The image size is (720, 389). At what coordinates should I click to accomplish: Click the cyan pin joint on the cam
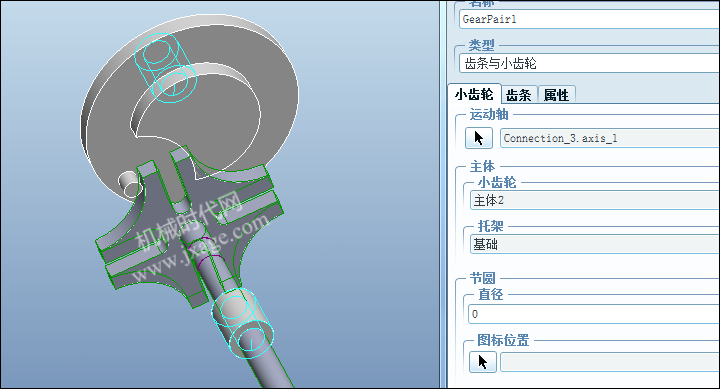pyautogui.click(x=165, y=68)
